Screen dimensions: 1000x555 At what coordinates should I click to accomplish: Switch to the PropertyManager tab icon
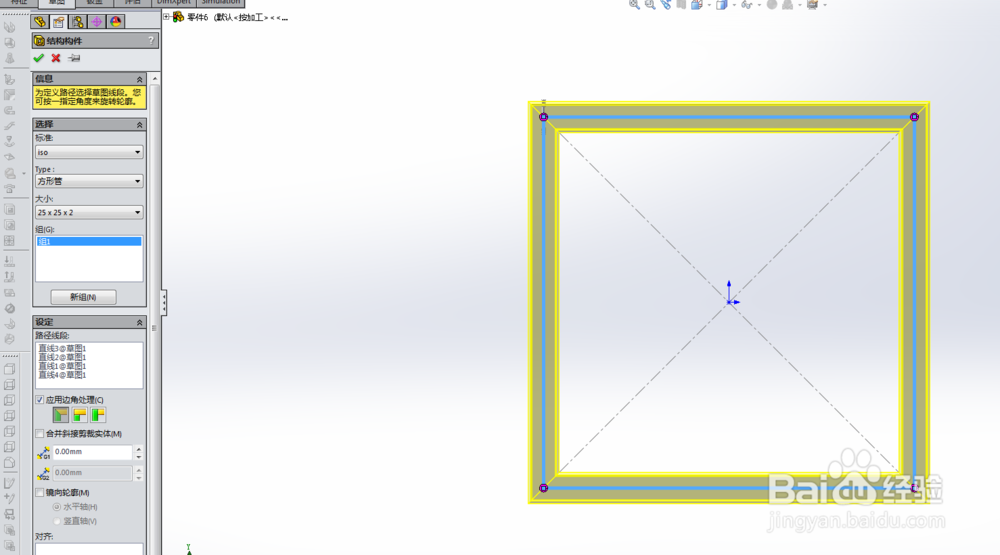pyautogui.click(x=59, y=22)
